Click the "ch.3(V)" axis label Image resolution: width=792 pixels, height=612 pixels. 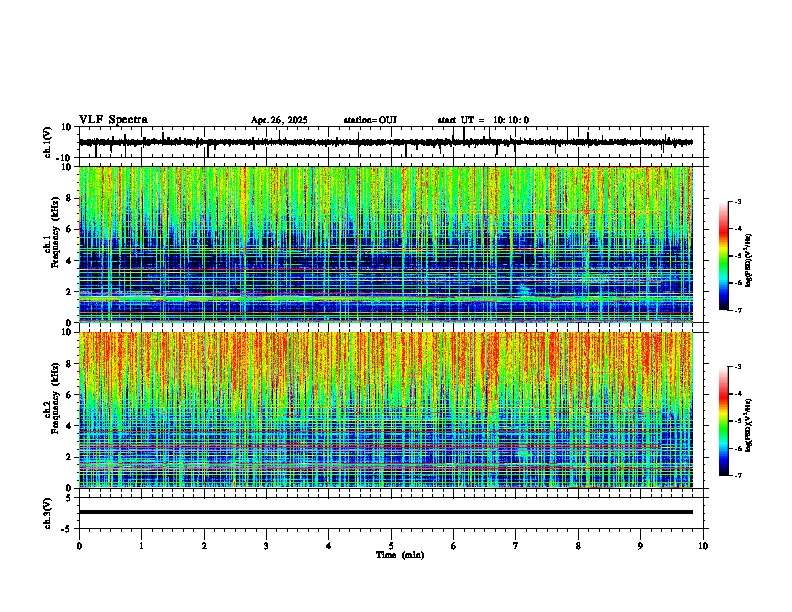pyautogui.click(x=48, y=513)
